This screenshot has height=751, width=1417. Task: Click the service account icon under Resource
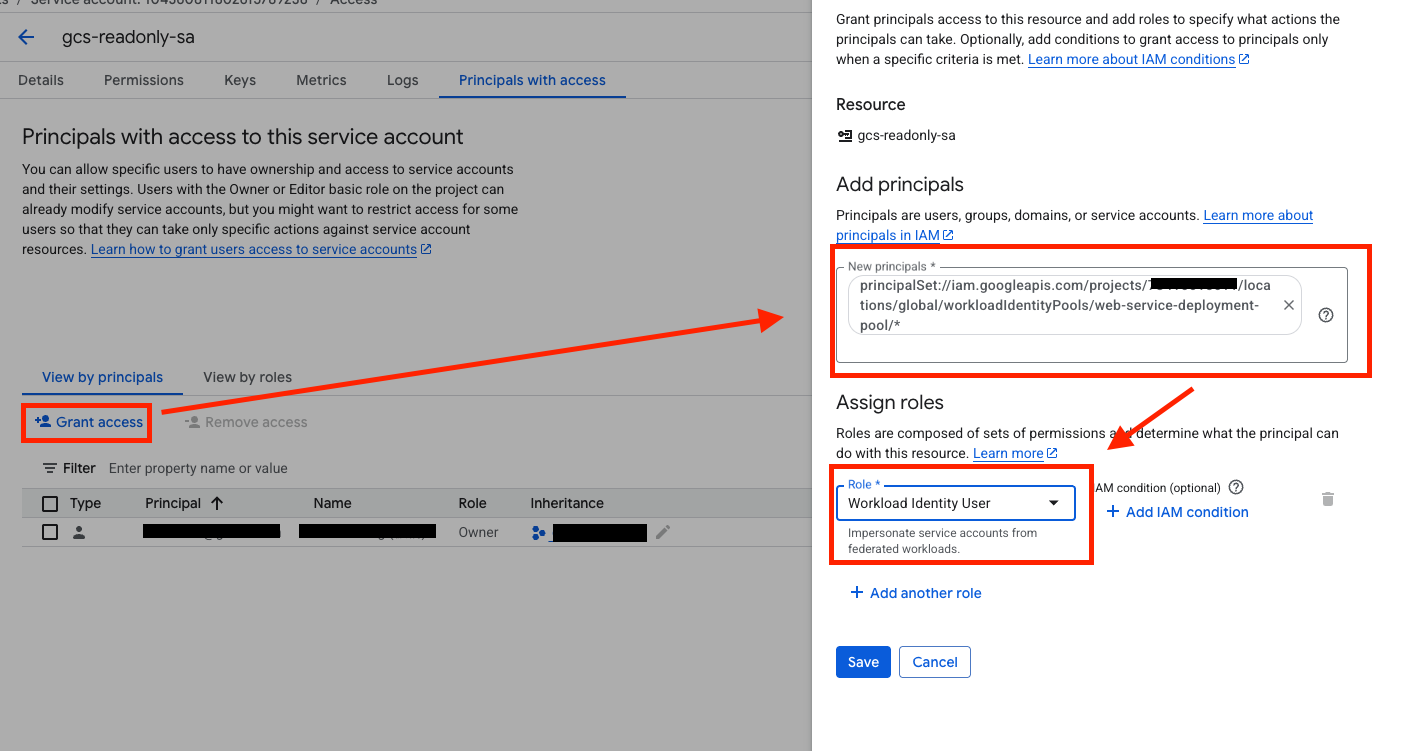[x=843, y=134]
